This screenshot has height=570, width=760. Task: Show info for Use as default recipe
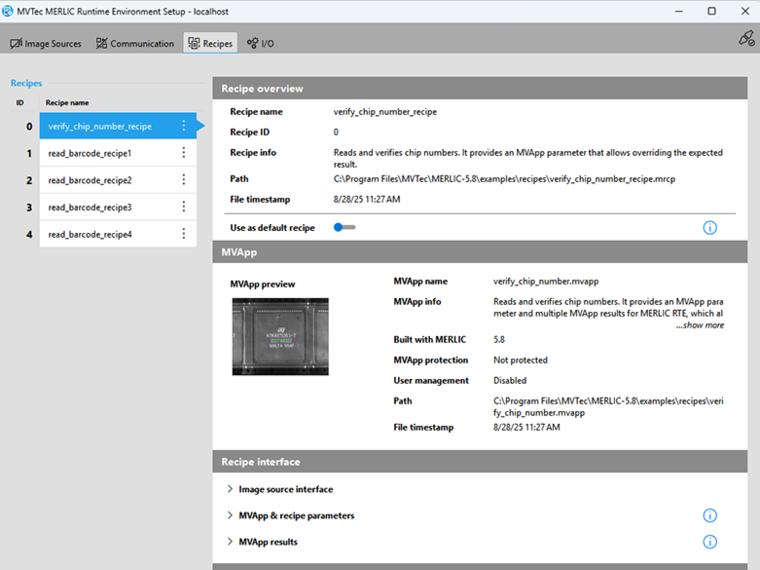click(x=710, y=228)
